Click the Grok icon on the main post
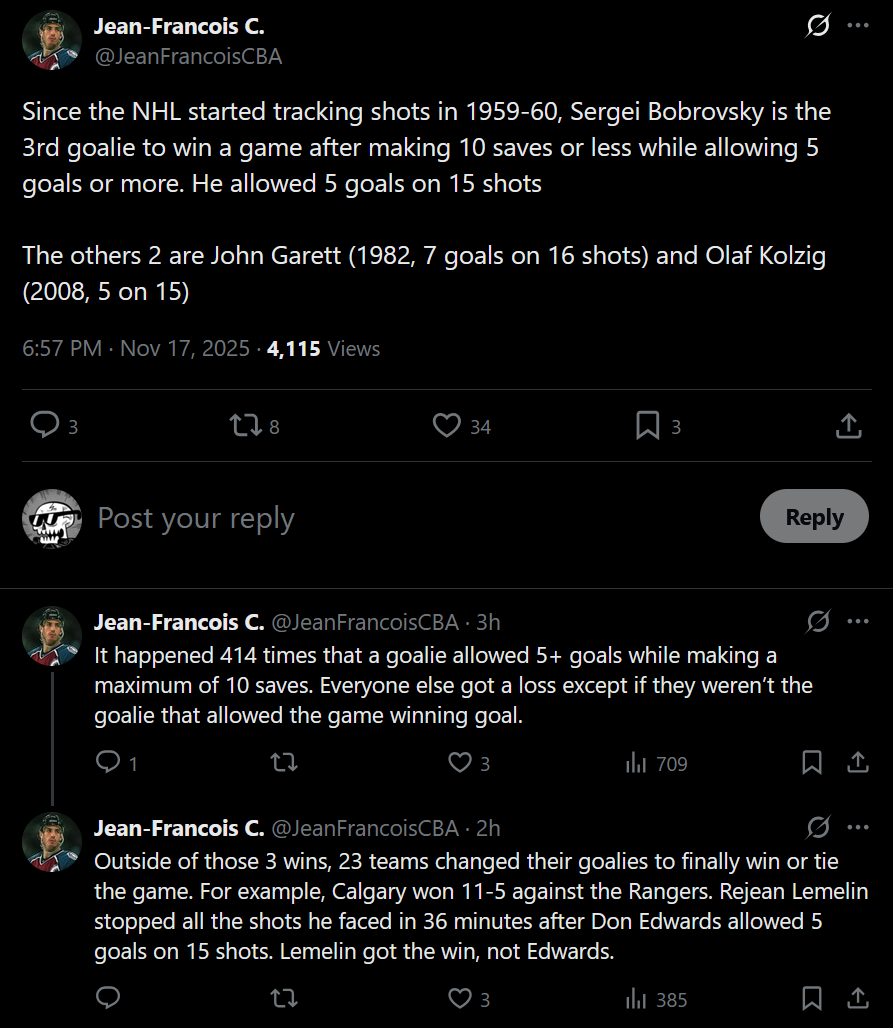The width and height of the screenshot is (893, 1028). coord(817,26)
